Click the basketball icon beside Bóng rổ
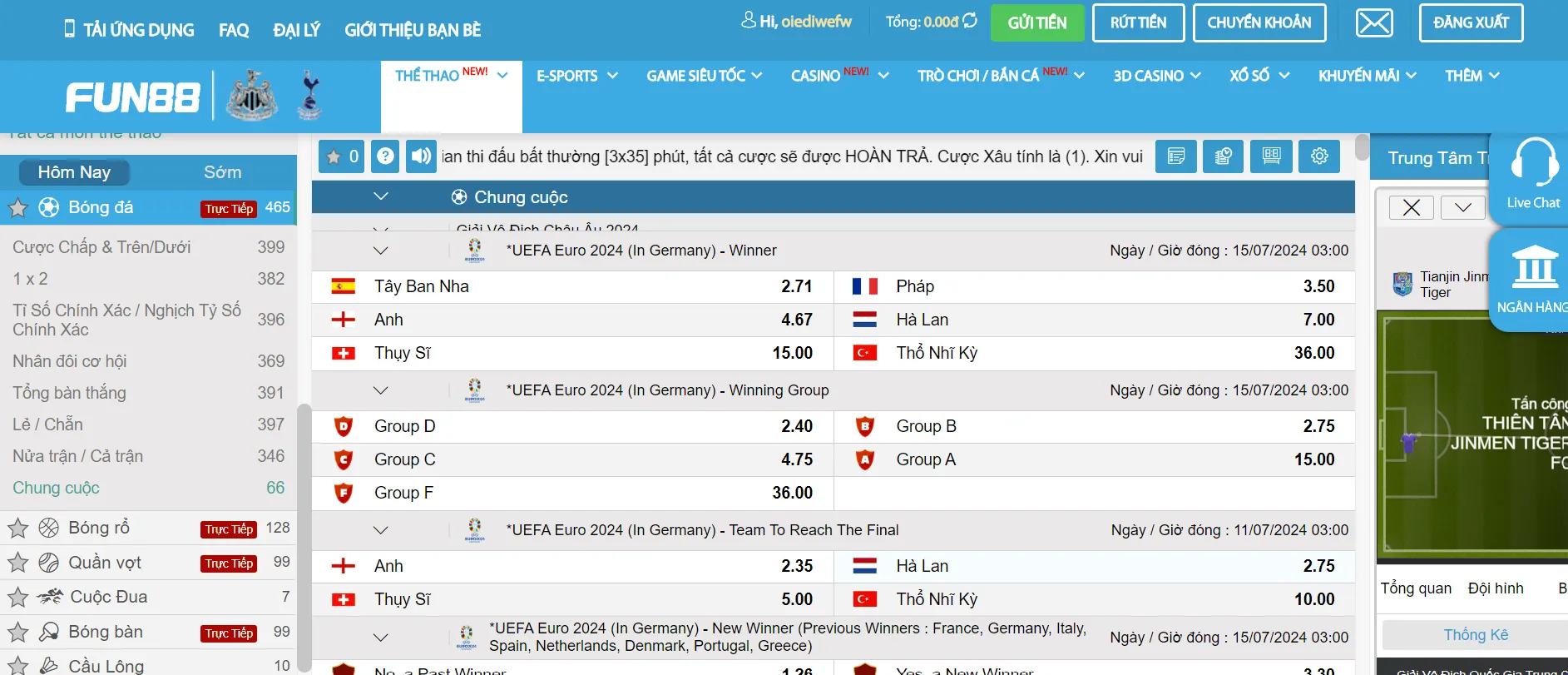This screenshot has width=1568, height=675. (x=49, y=528)
